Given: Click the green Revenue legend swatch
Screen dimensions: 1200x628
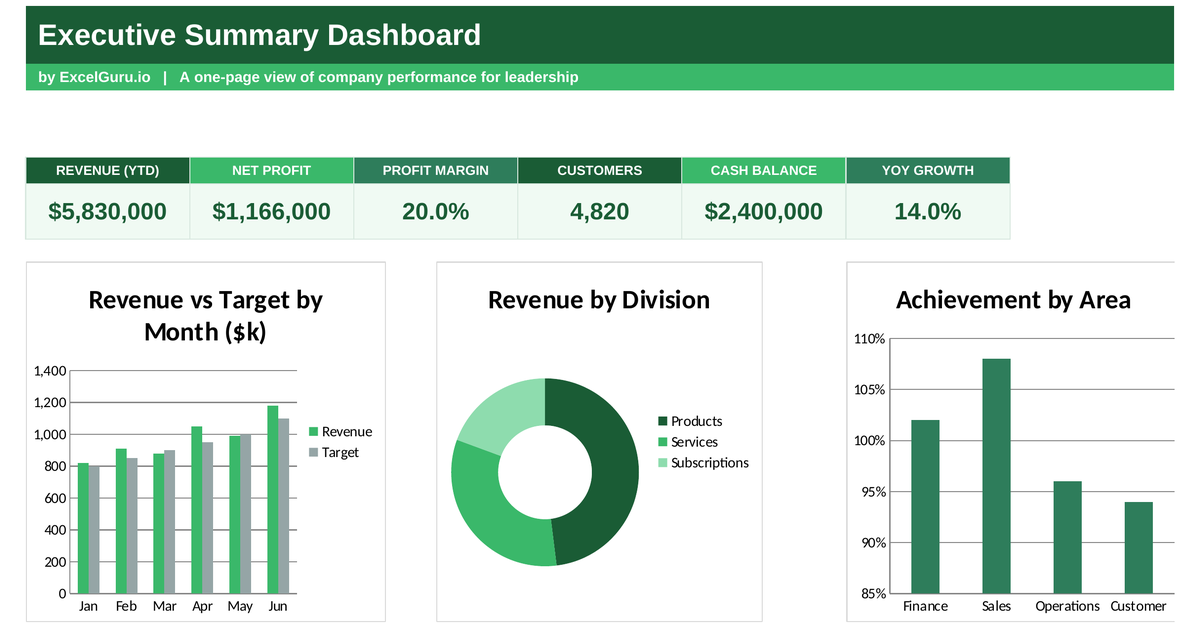Looking at the screenshot, I should click(x=313, y=432).
